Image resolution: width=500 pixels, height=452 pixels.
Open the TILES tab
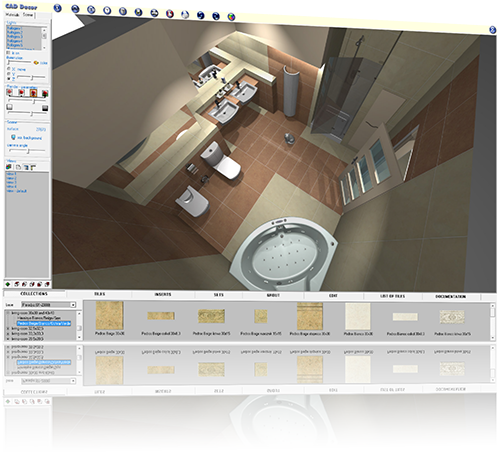tap(100, 294)
